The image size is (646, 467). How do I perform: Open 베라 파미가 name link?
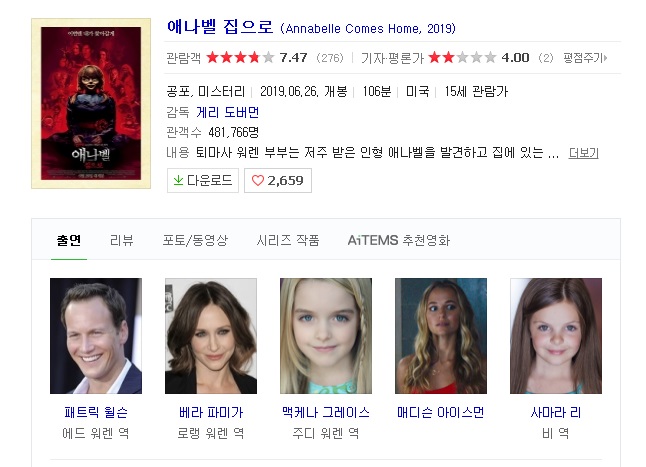(211, 412)
